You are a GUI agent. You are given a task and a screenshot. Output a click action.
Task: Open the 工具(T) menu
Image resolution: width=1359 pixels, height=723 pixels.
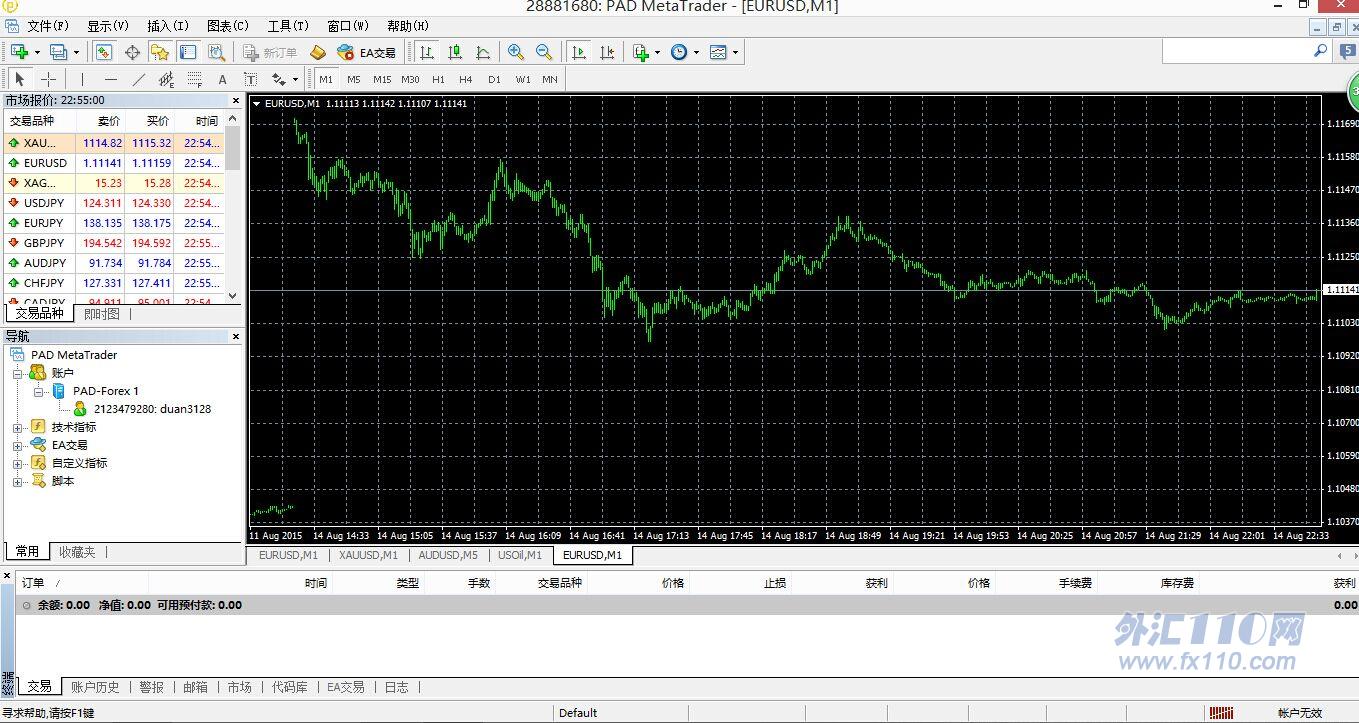tap(288, 26)
